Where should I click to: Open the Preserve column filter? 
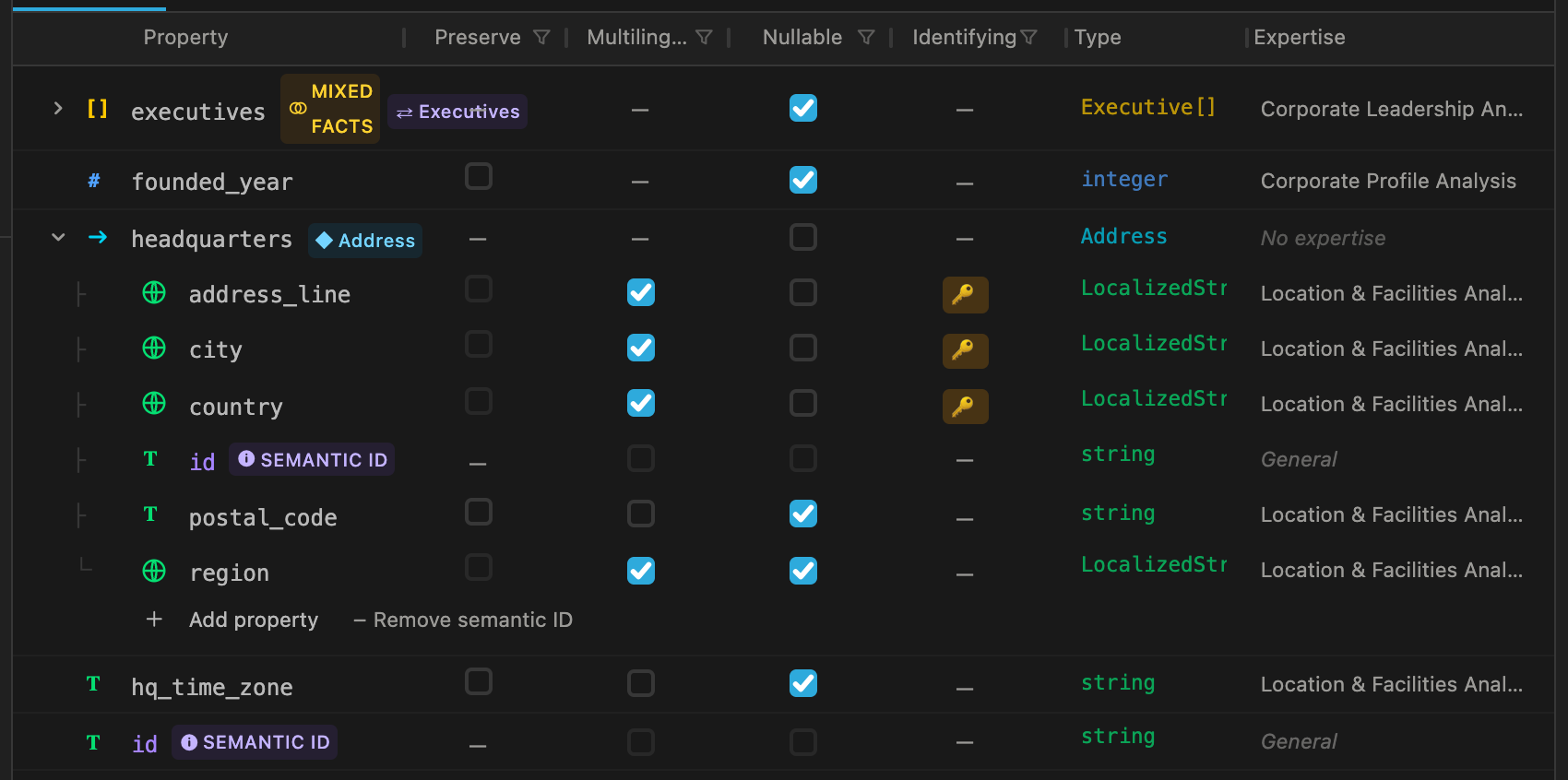coord(542,38)
